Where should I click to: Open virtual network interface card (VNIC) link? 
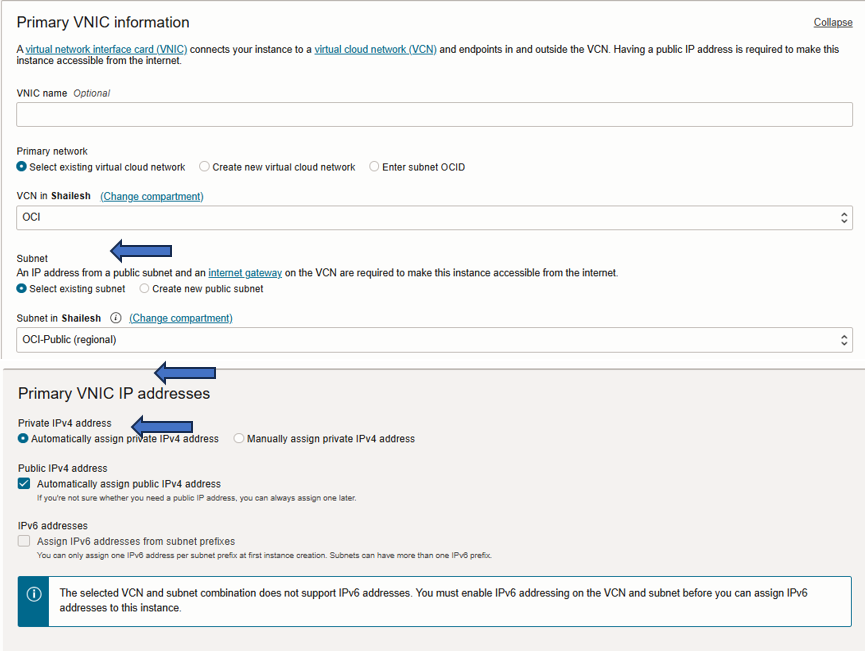[107, 49]
